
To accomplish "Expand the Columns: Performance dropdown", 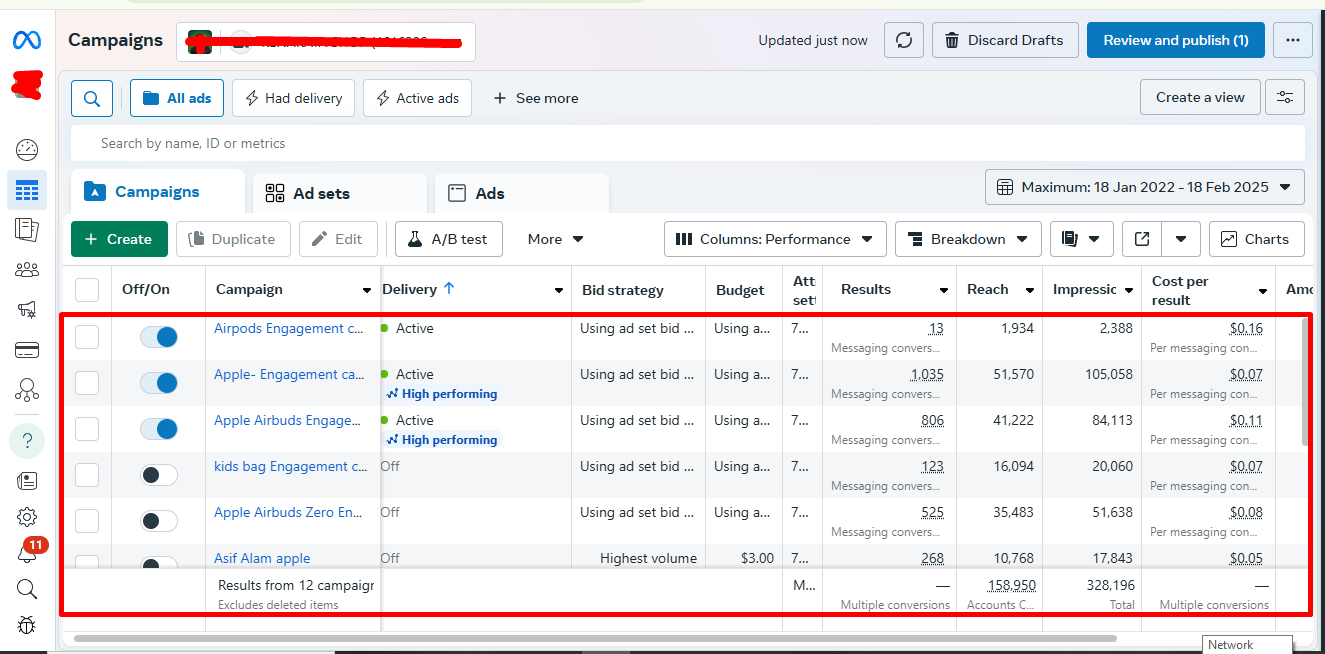I will 775,239.
